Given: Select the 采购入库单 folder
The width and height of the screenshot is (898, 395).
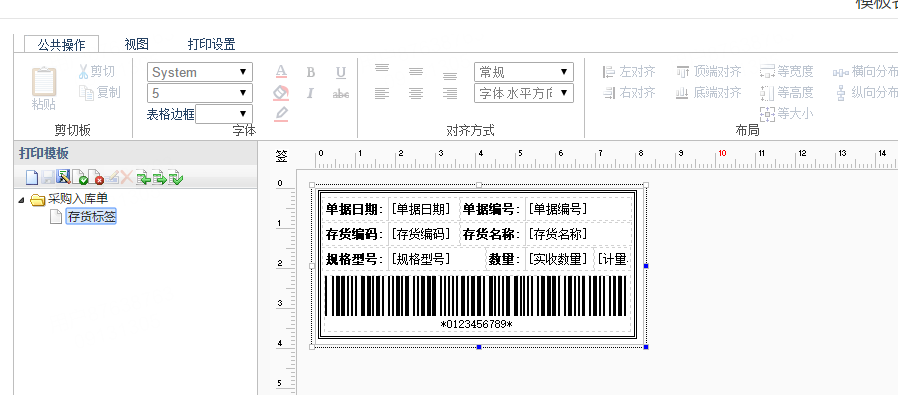Looking at the screenshot, I should pyautogui.click(x=69, y=199).
